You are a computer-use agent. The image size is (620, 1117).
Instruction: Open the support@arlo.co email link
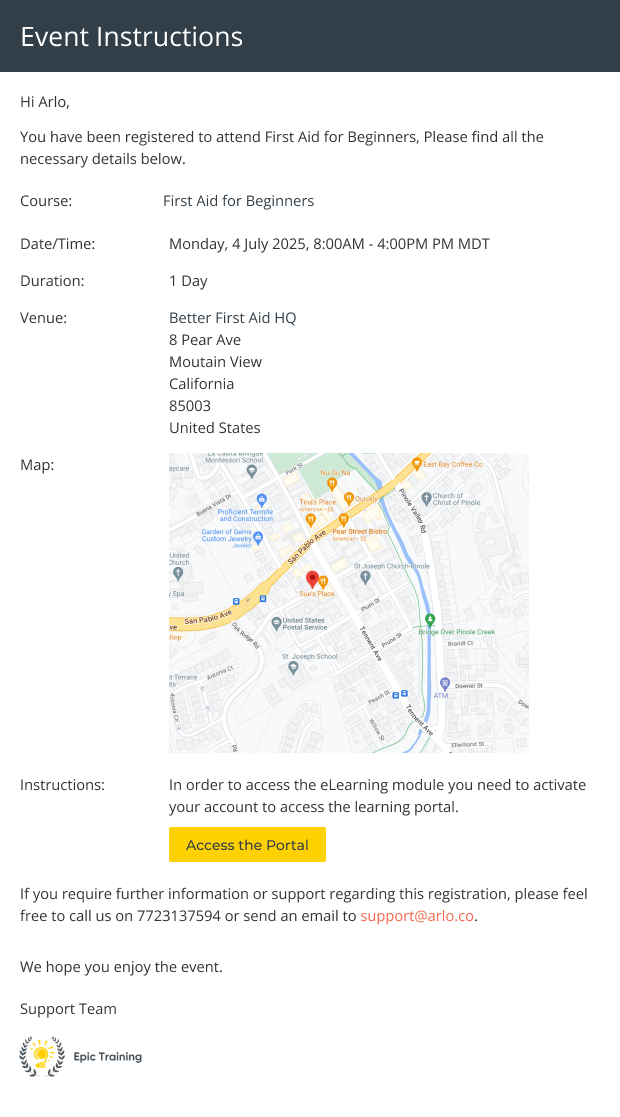tap(417, 916)
